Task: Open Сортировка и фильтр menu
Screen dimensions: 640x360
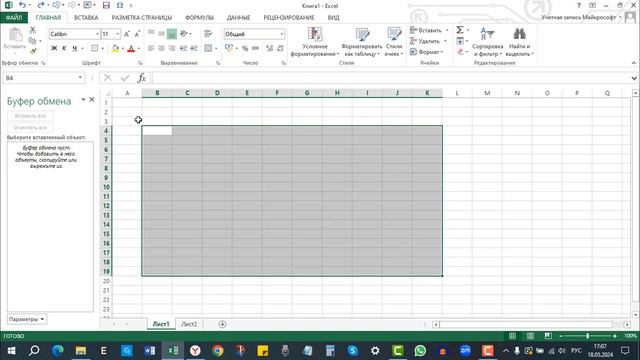Action: tap(487, 42)
